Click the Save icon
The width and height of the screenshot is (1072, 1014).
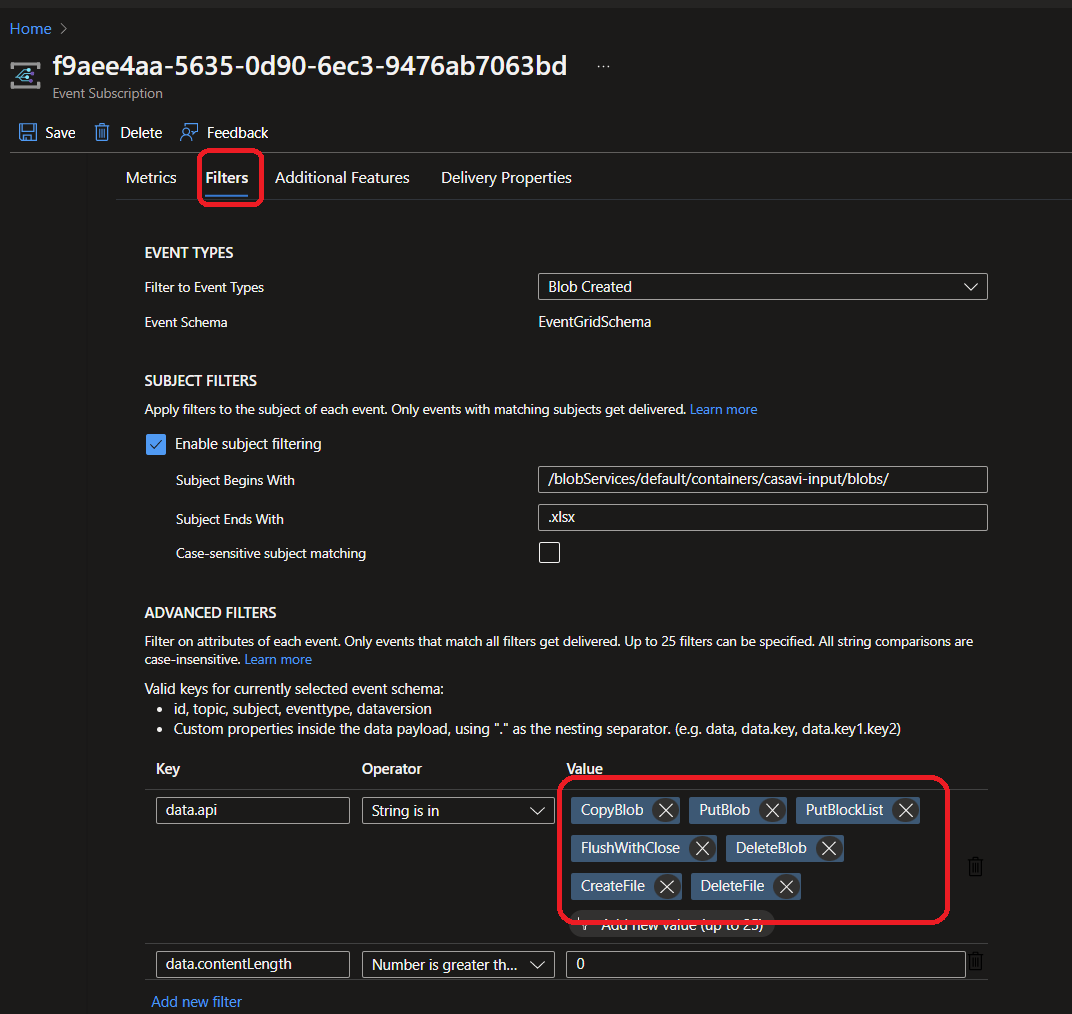click(28, 131)
